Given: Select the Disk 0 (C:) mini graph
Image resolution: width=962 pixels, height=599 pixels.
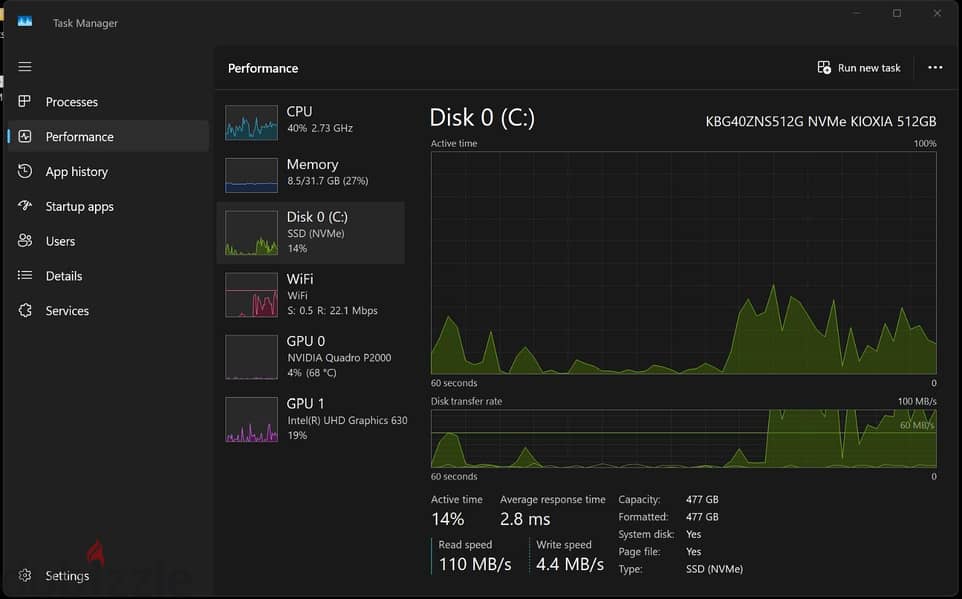Looking at the screenshot, I should [x=251, y=233].
